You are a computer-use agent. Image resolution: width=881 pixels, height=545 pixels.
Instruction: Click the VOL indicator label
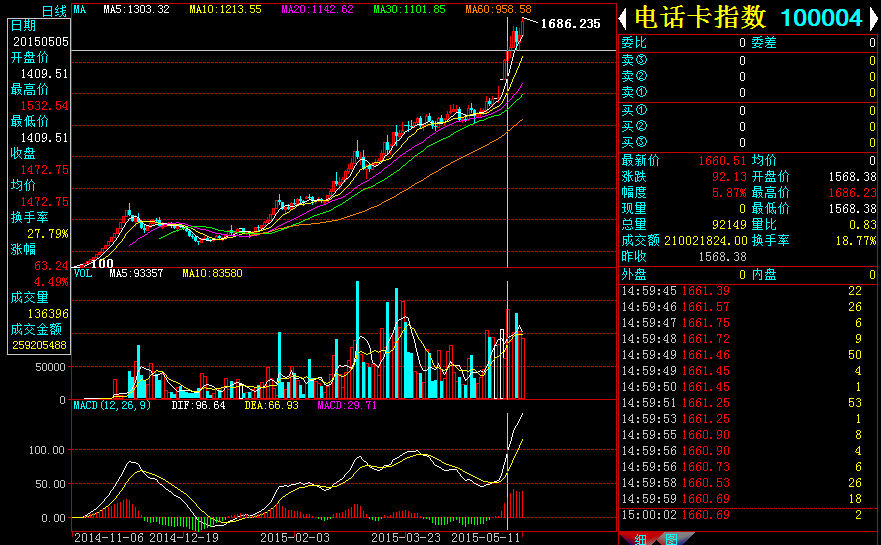coord(83,273)
